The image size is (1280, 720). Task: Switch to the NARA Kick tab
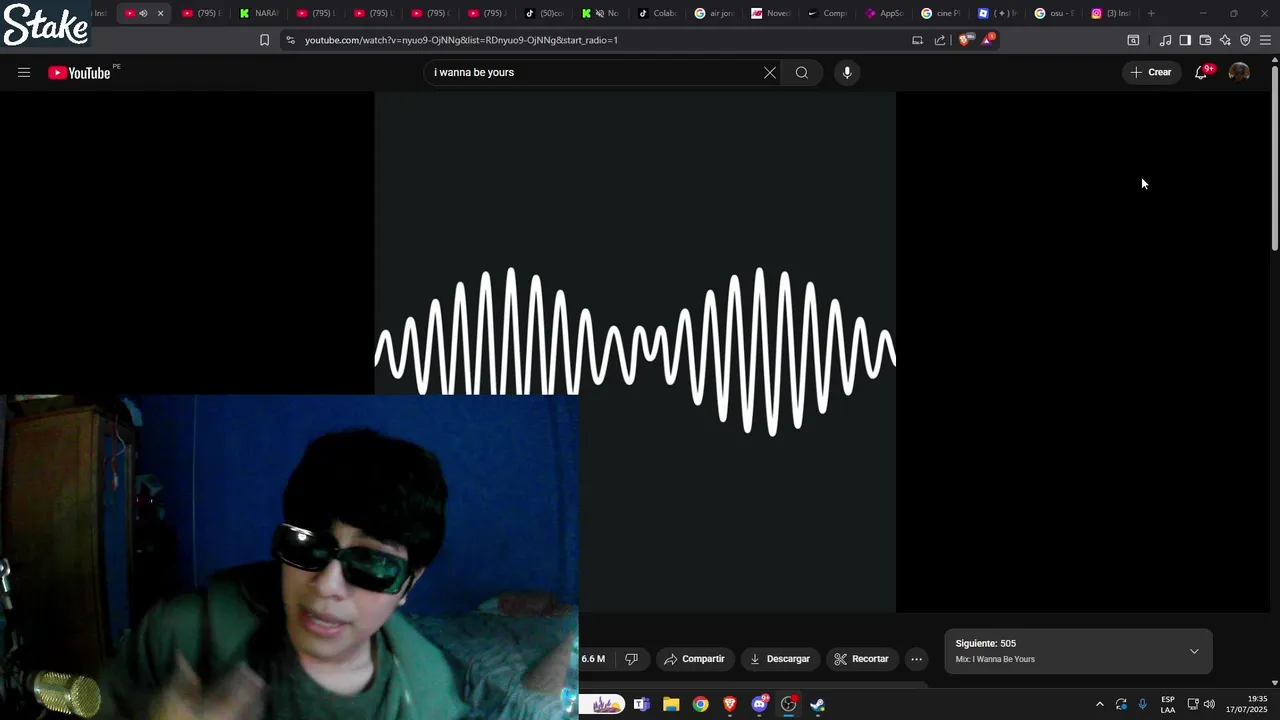pos(259,13)
